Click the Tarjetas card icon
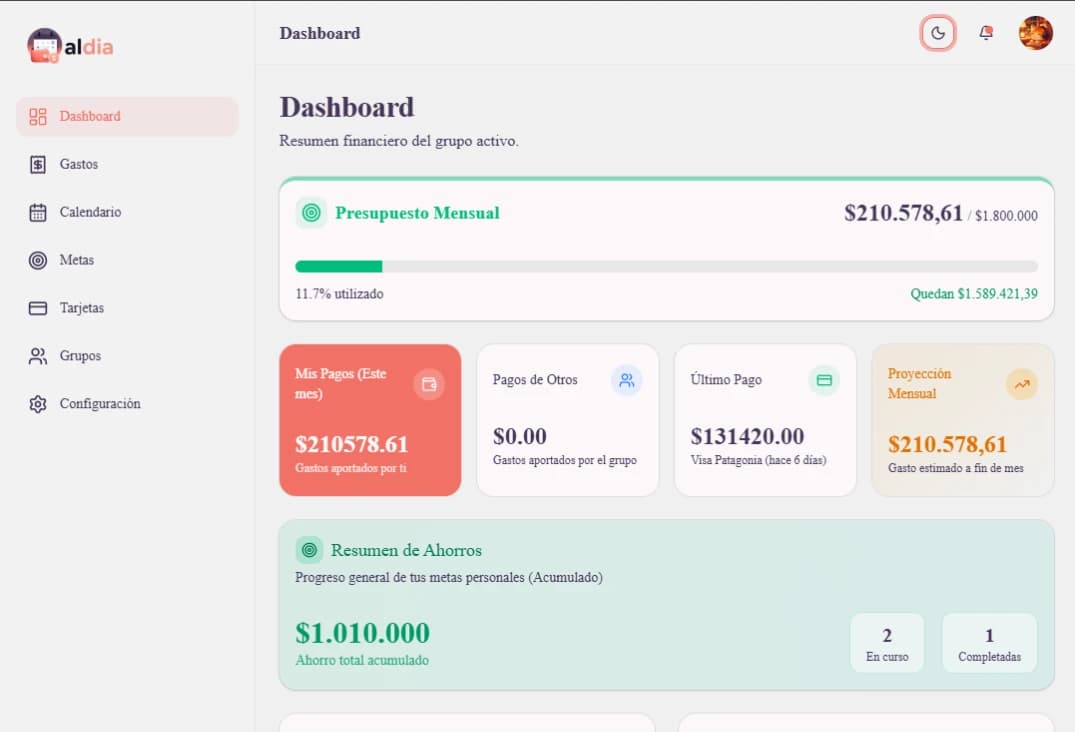 (x=38, y=308)
